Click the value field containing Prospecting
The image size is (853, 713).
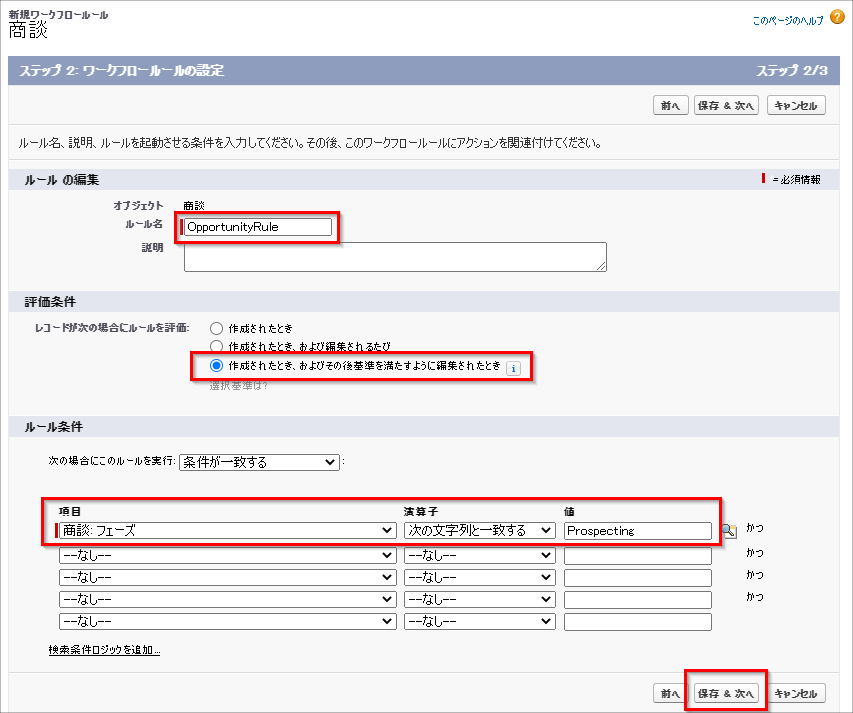click(x=637, y=531)
